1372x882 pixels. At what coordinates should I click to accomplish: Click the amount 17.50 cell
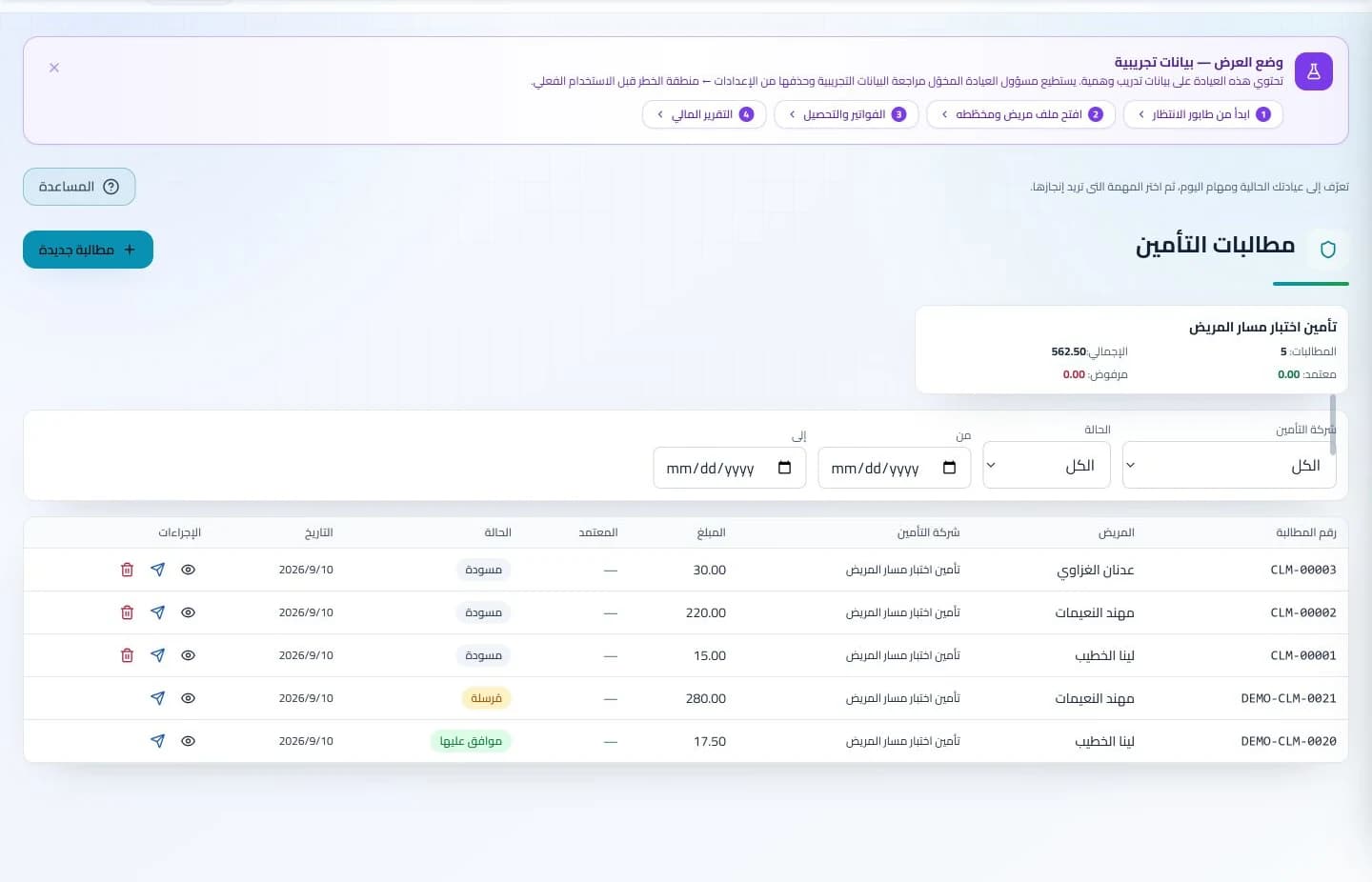point(710,741)
